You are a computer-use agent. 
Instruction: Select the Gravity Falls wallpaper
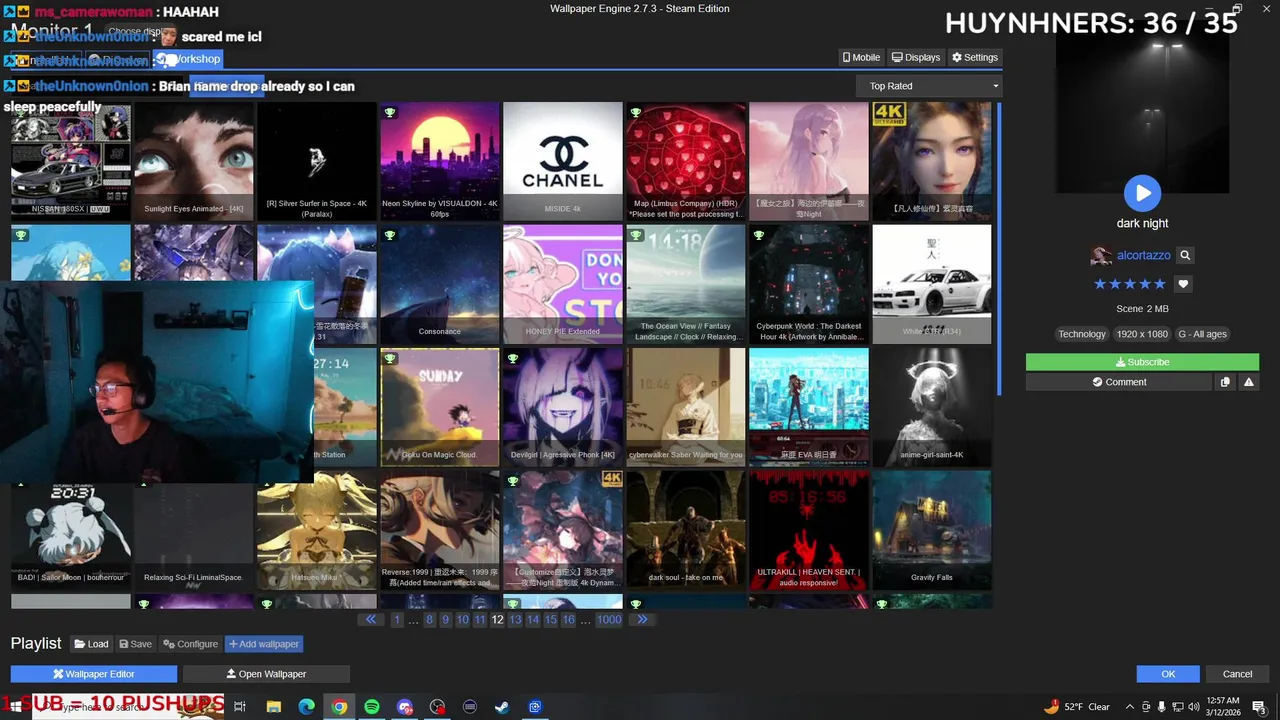[932, 530]
